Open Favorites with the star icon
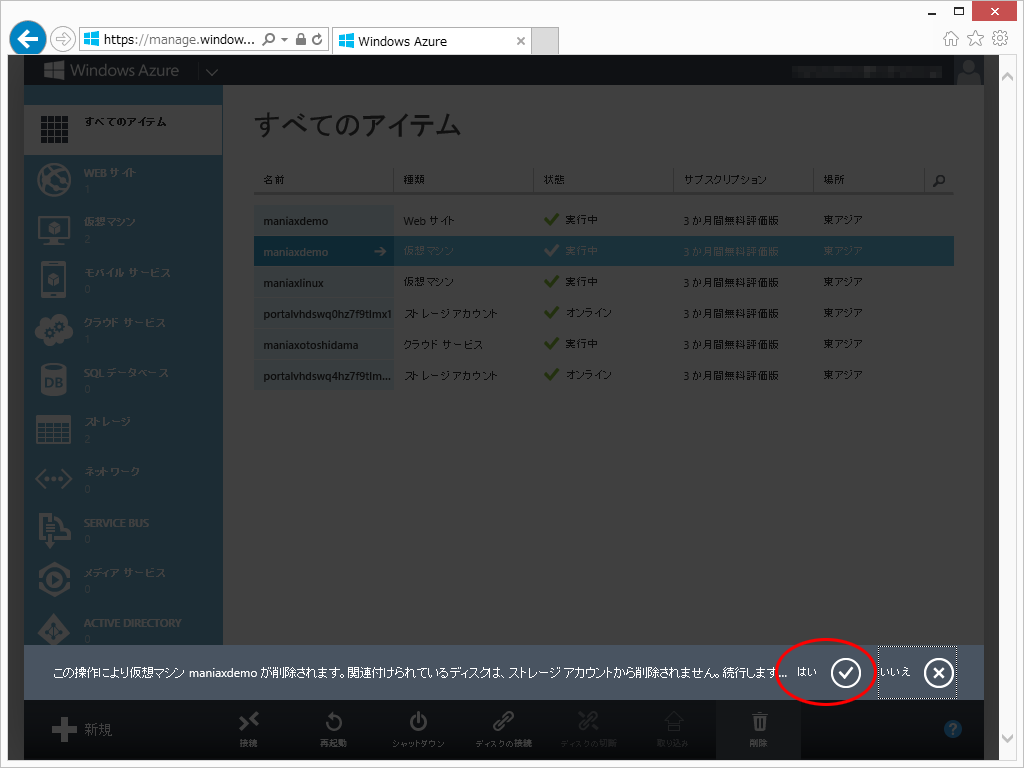The height and width of the screenshot is (768, 1024). coord(975,39)
